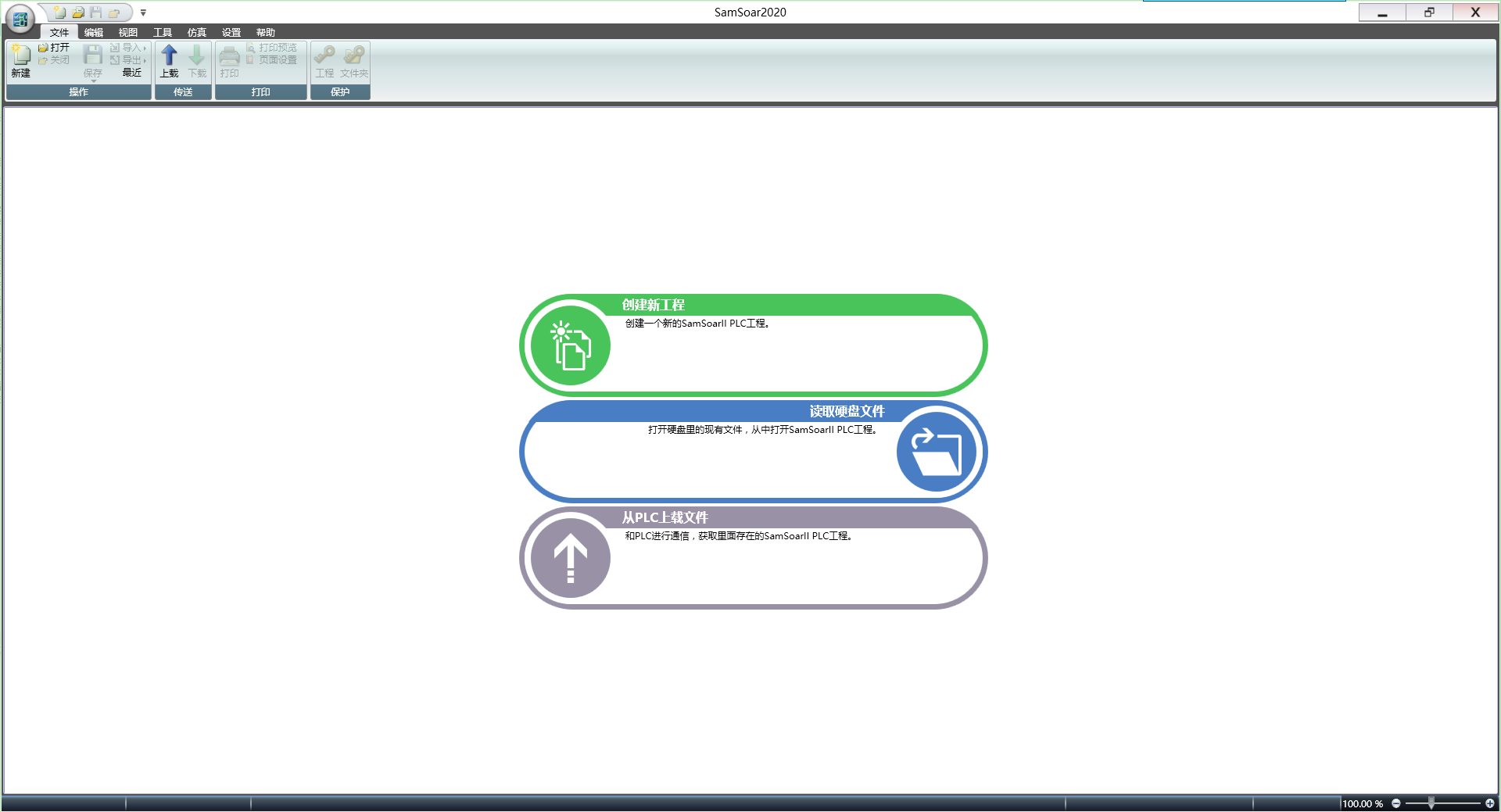The image size is (1501, 812).
Task: Switch to the 视图 ribbon tab
Action: (x=128, y=32)
